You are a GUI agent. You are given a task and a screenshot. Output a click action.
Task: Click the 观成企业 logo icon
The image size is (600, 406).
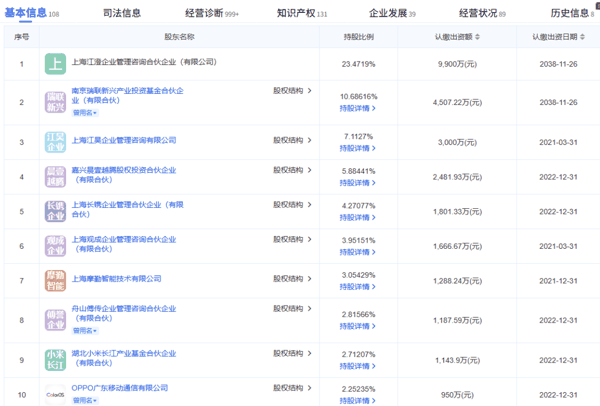point(57,244)
